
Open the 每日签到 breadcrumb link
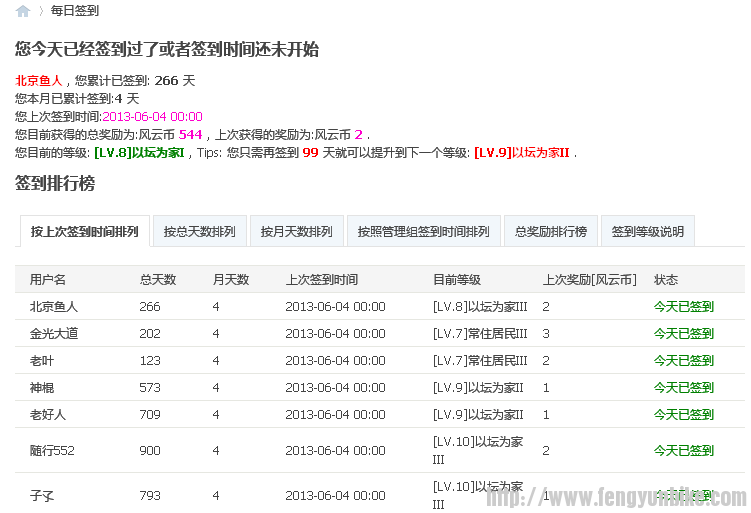tap(75, 11)
